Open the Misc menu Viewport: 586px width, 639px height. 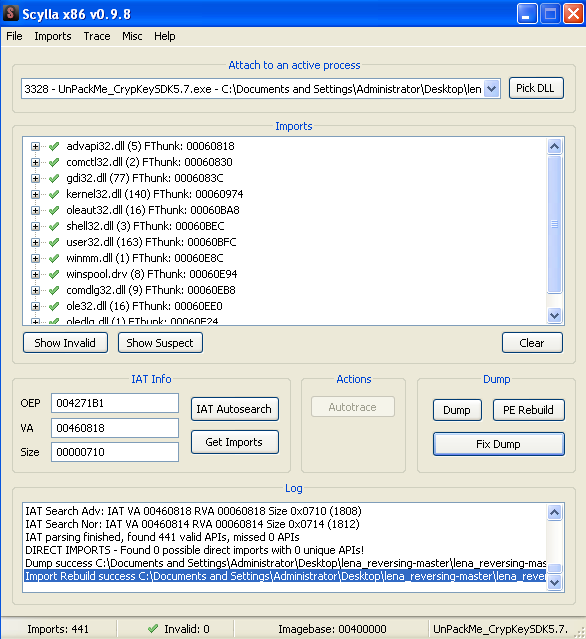132,36
